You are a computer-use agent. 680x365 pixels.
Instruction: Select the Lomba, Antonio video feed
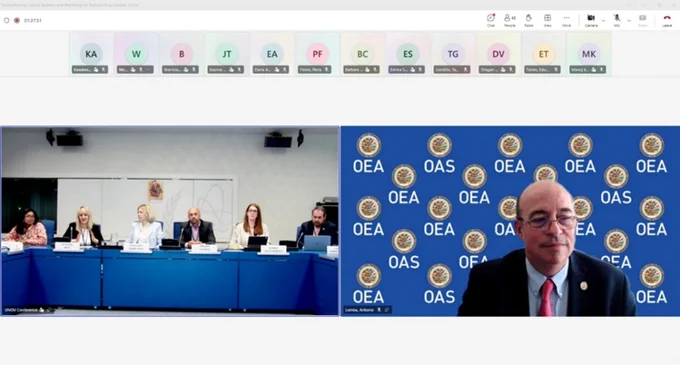coord(510,221)
